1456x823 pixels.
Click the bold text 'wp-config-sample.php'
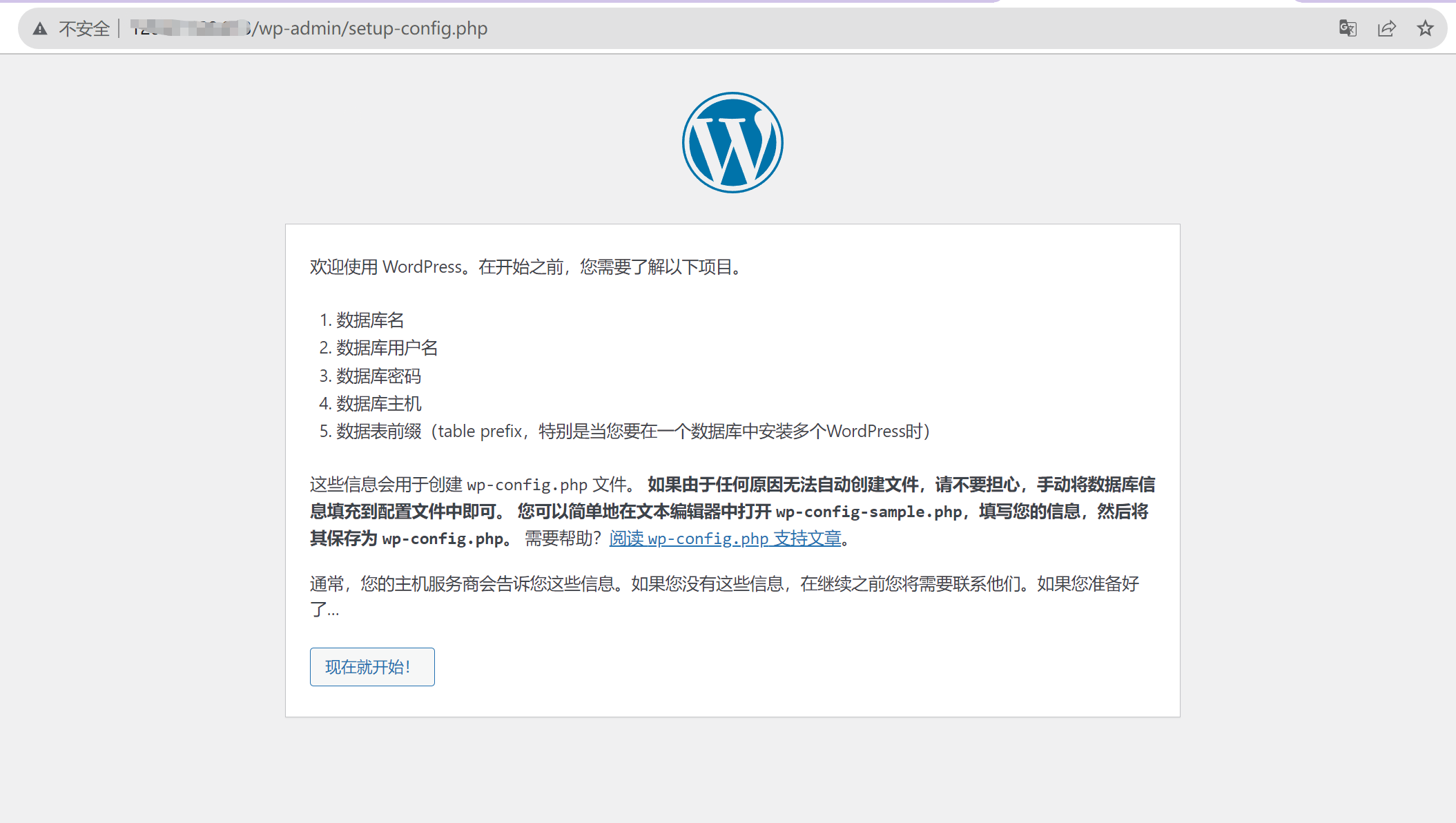click(868, 512)
